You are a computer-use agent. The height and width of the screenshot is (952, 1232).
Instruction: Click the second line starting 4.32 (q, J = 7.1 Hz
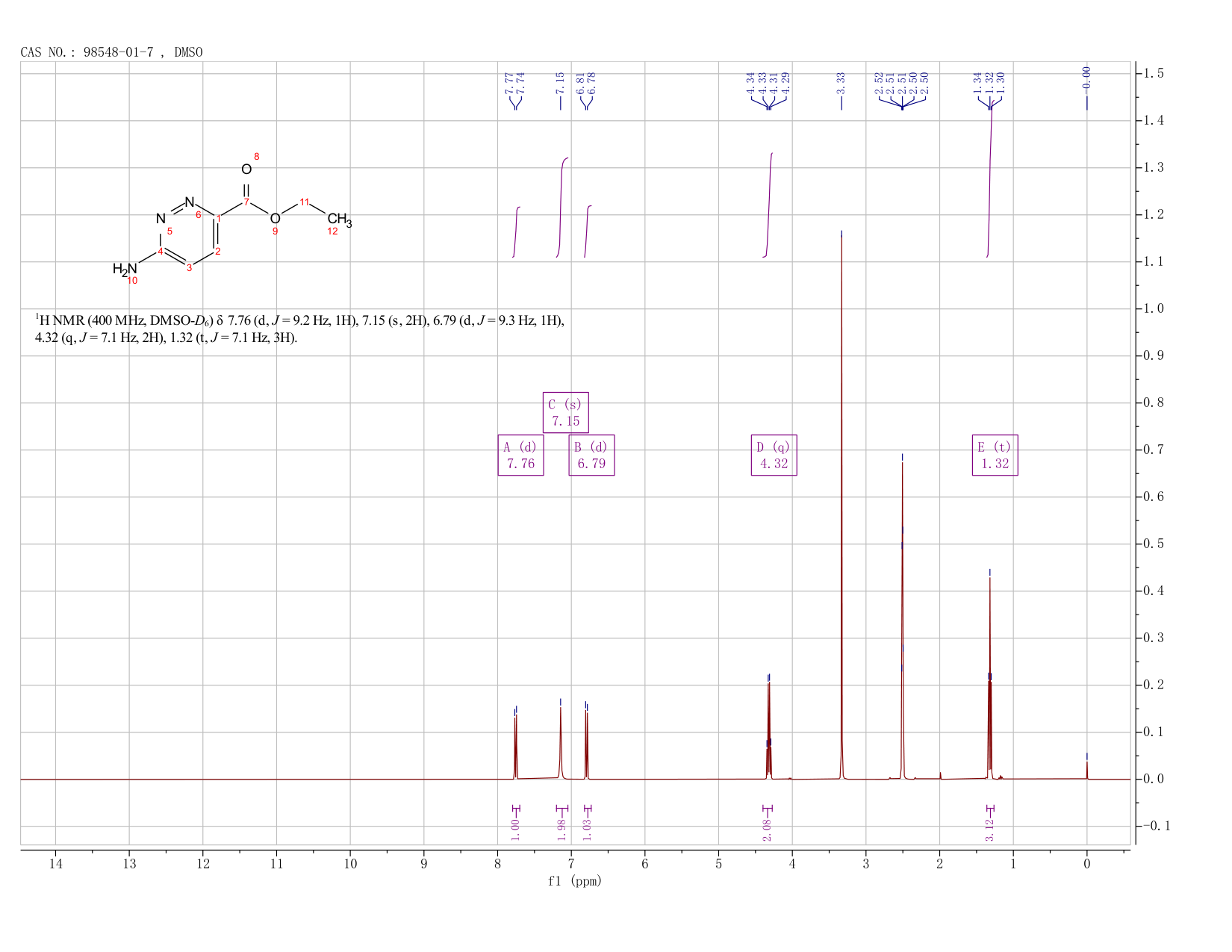(x=167, y=338)
